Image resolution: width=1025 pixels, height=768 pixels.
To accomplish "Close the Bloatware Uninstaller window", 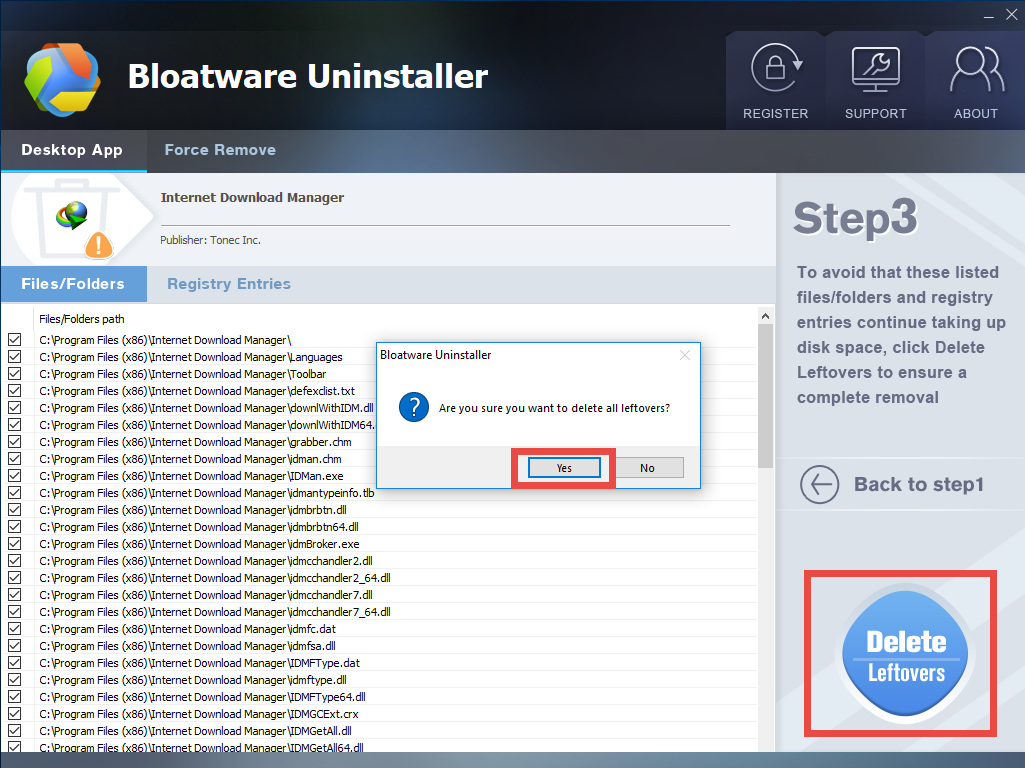I will click(1011, 15).
